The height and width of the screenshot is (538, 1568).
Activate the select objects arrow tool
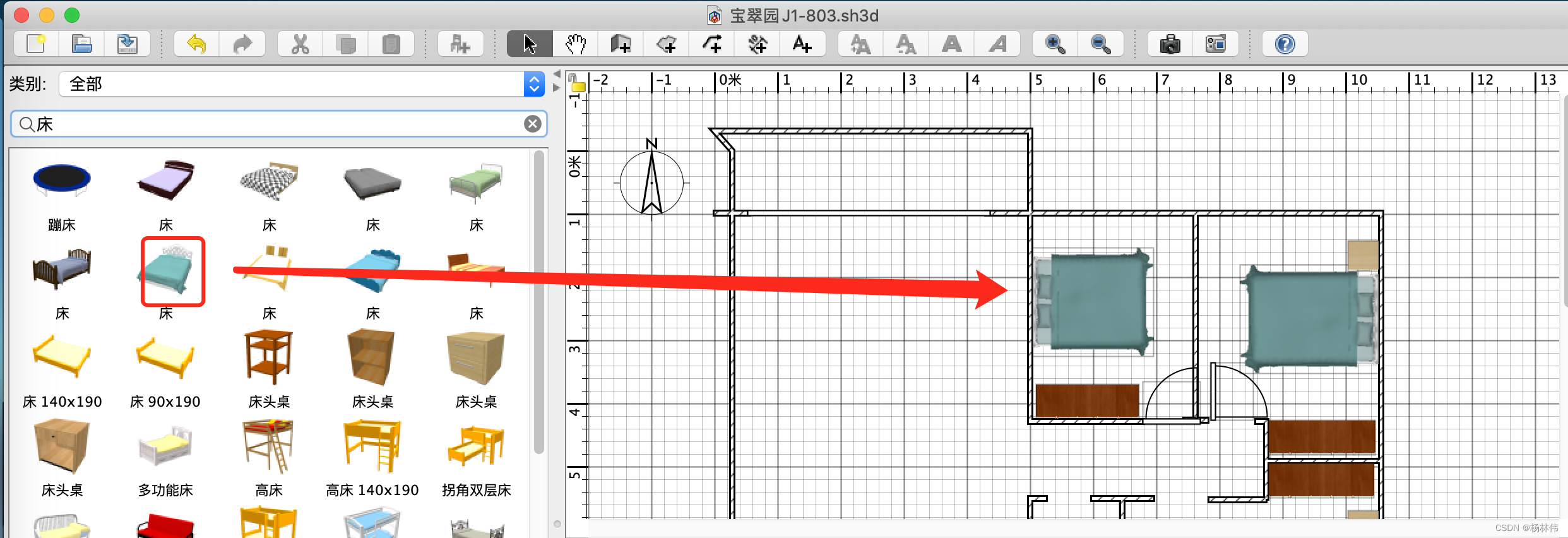click(530, 44)
